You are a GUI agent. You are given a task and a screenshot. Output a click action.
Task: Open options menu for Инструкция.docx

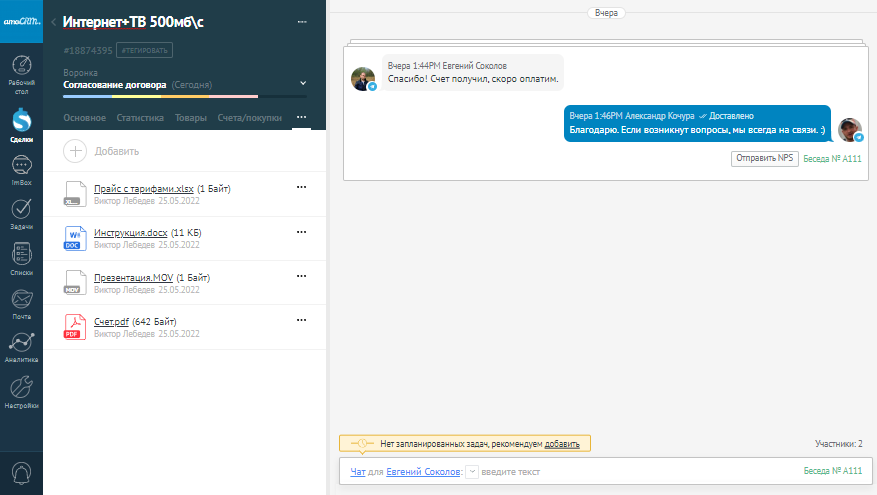point(301,232)
